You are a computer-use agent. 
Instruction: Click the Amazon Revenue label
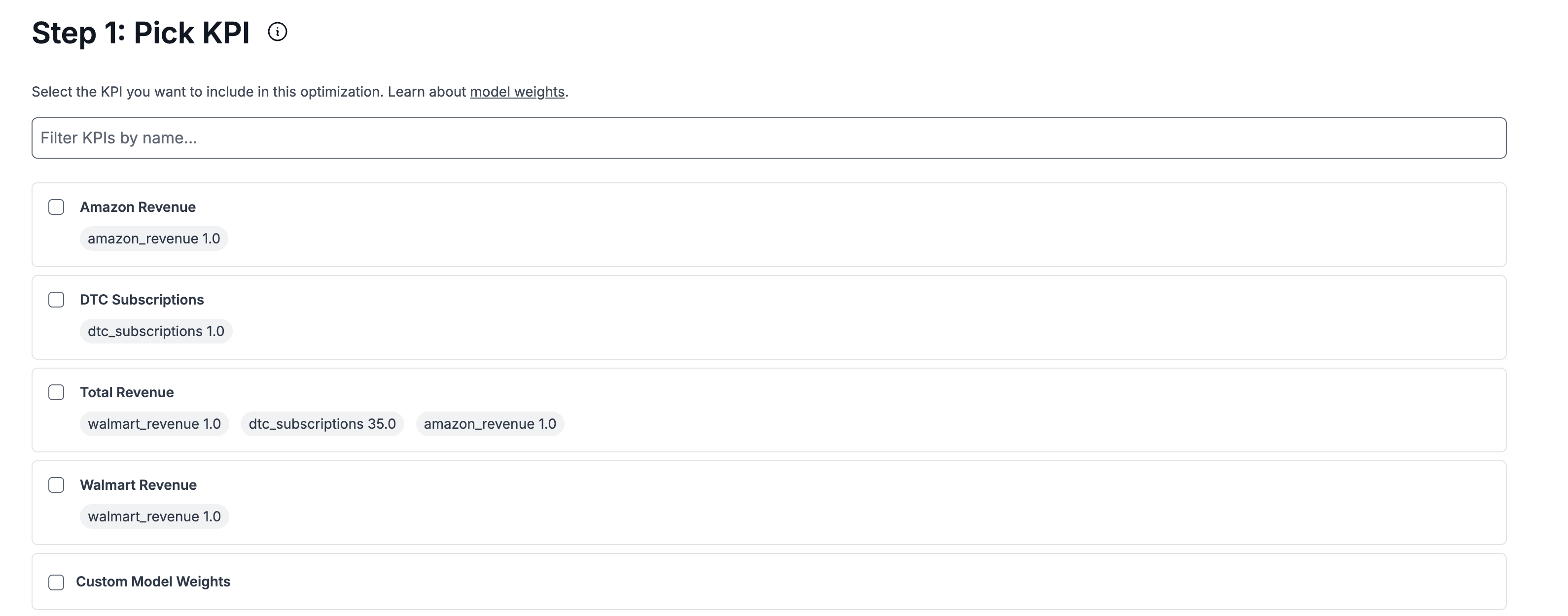(138, 207)
